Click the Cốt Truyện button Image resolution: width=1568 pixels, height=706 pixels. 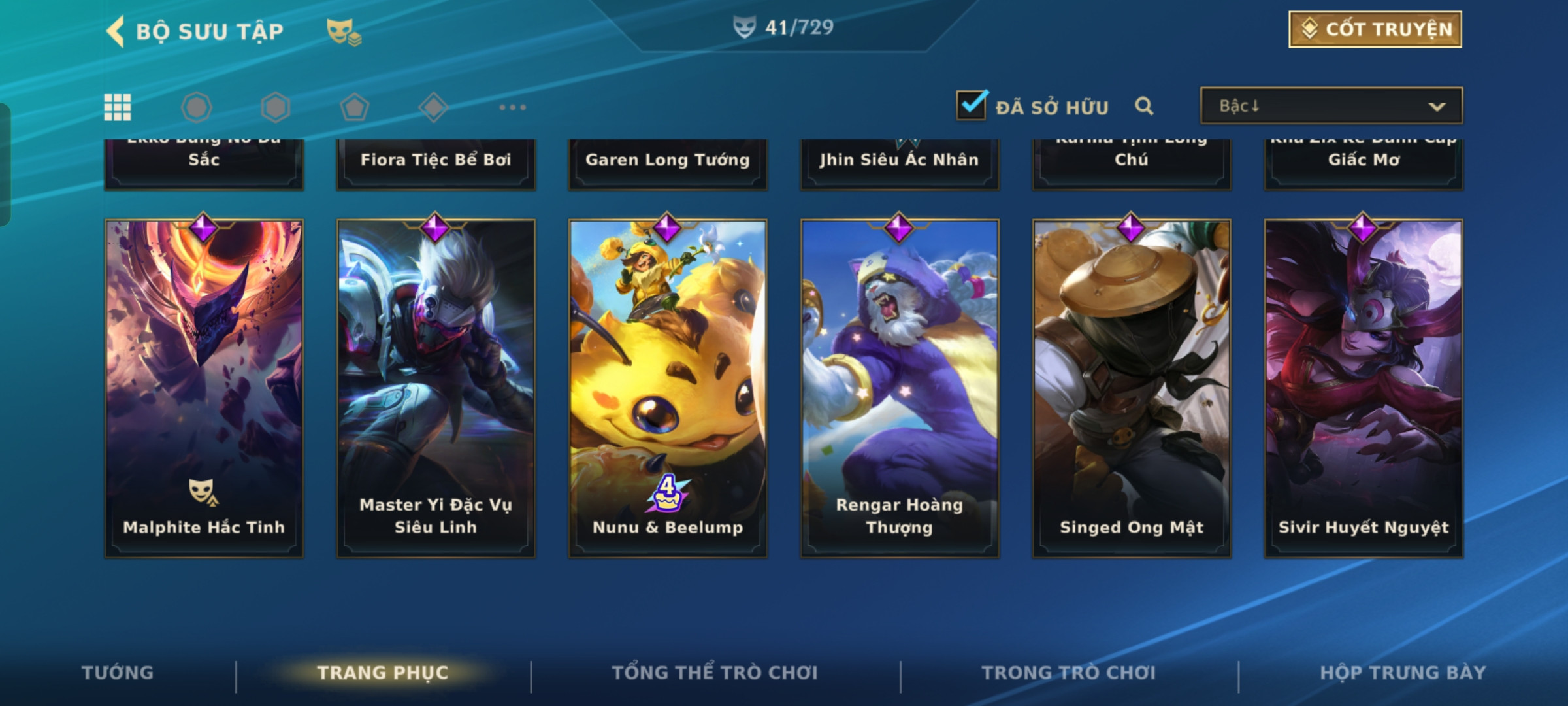pos(1375,29)
